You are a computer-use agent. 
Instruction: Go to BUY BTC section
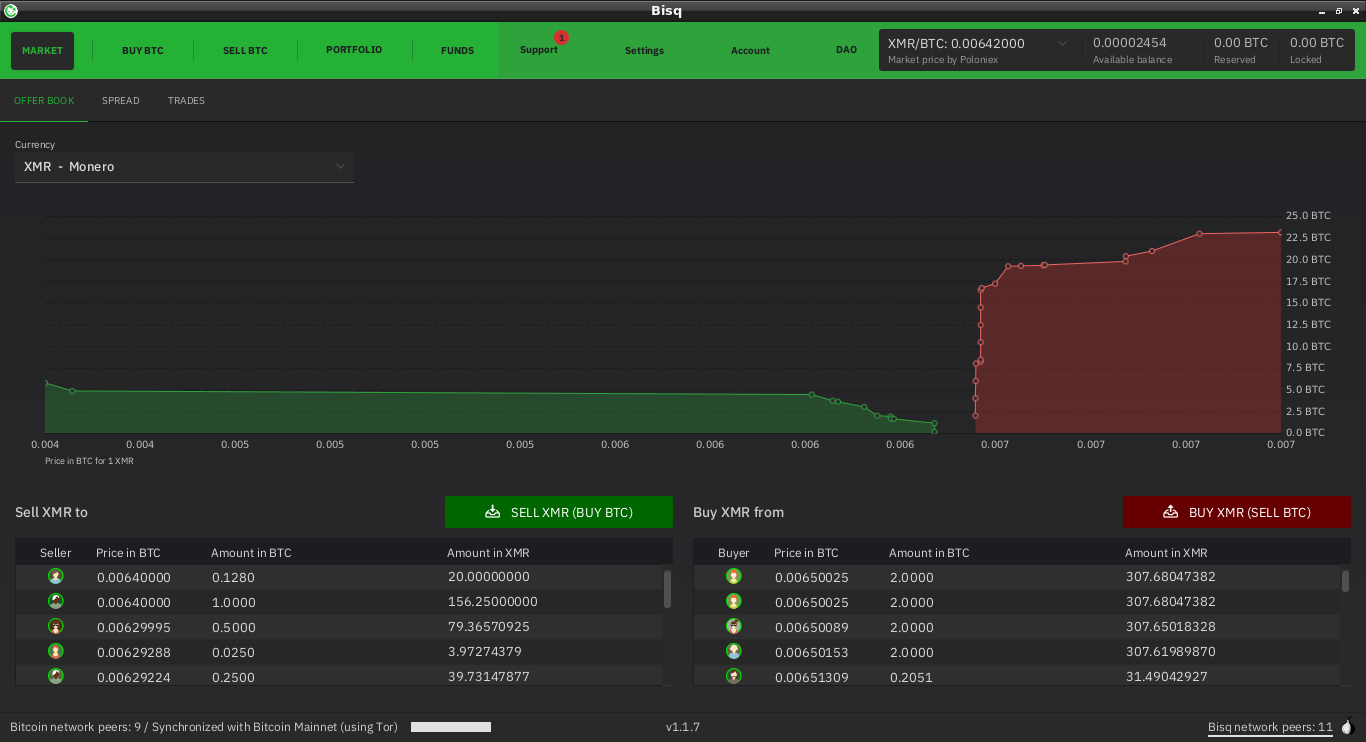(143, 50)
